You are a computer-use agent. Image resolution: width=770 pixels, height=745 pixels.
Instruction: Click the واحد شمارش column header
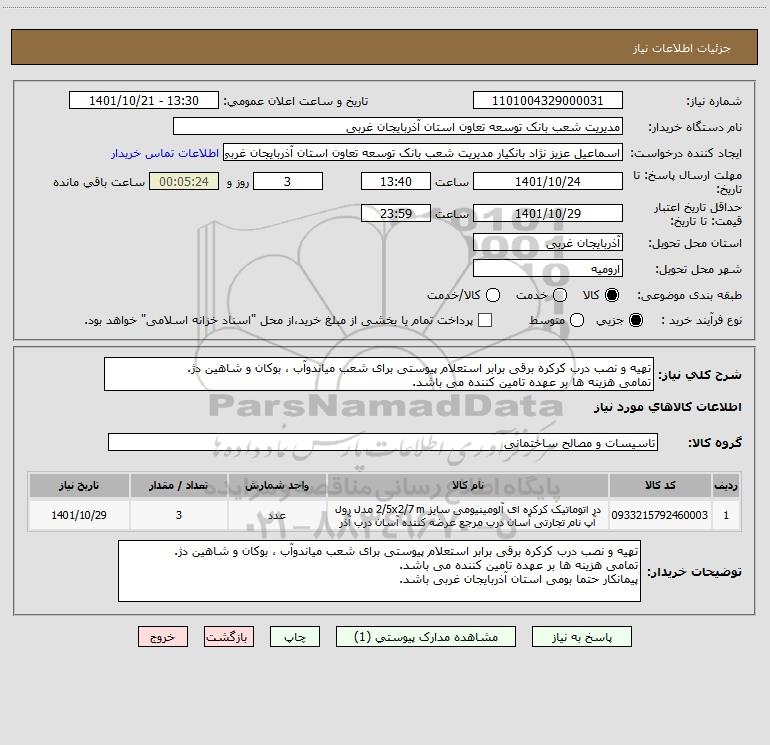point(277,485)
